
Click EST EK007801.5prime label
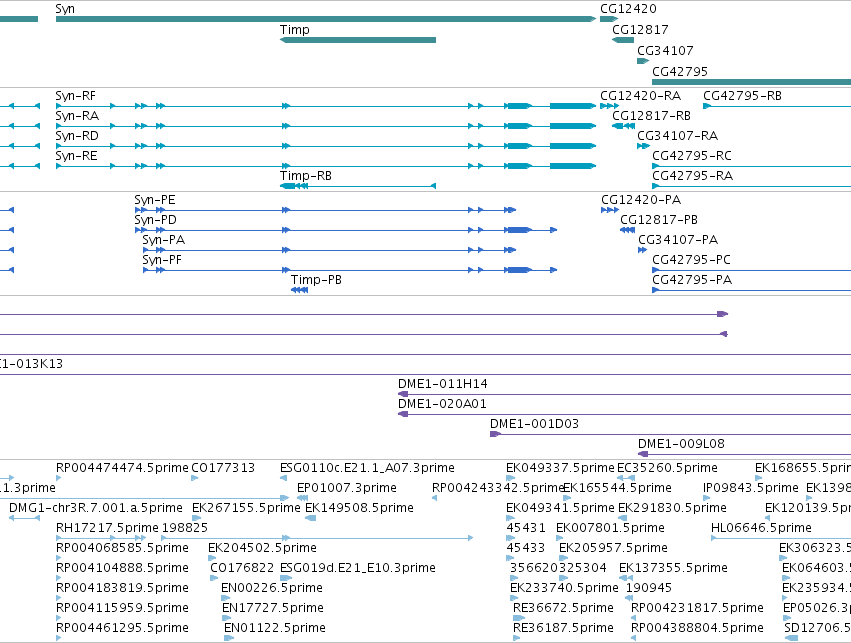coord(611,528)
